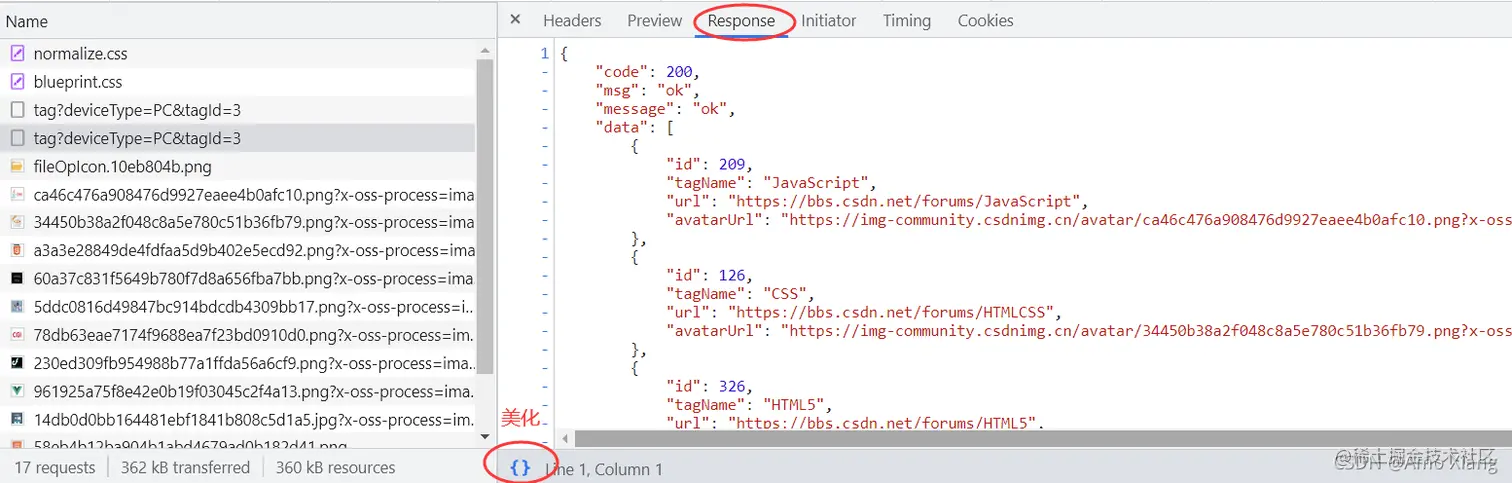1512x483 pixels.
Task: Click the thumbnail icon beside 14db0d0bb164481ebf1841b808c5d1a5.jpg
Action: pos(18,418)
